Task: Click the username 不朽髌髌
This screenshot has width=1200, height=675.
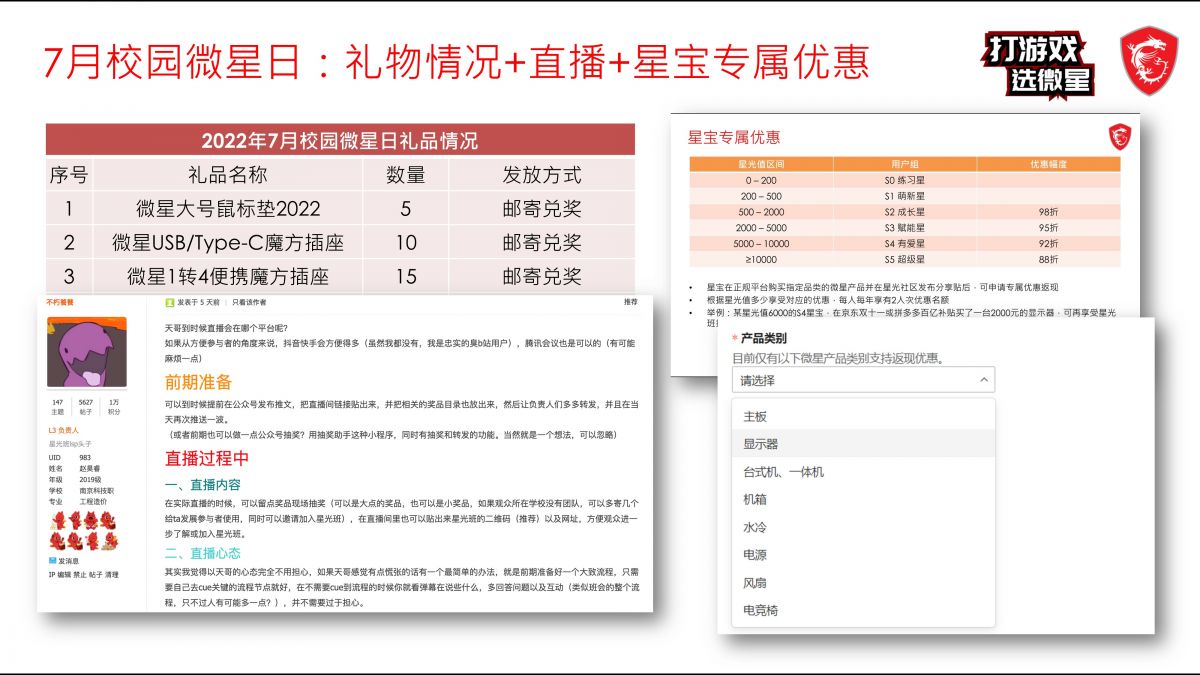Action: 60,302
